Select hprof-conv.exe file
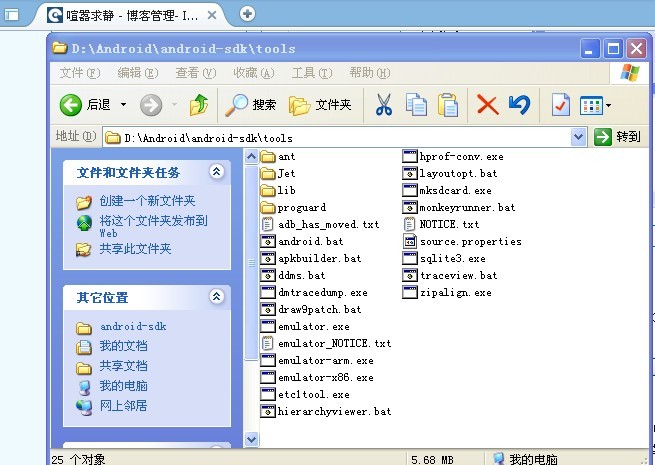655x465 pixels. click(x=453, y=157)
